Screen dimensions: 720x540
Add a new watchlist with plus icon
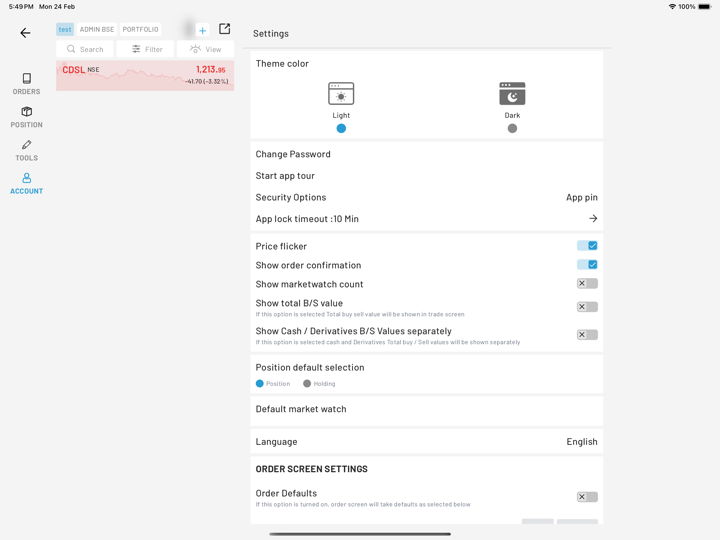pyautogui.click(x=202, y=30)
